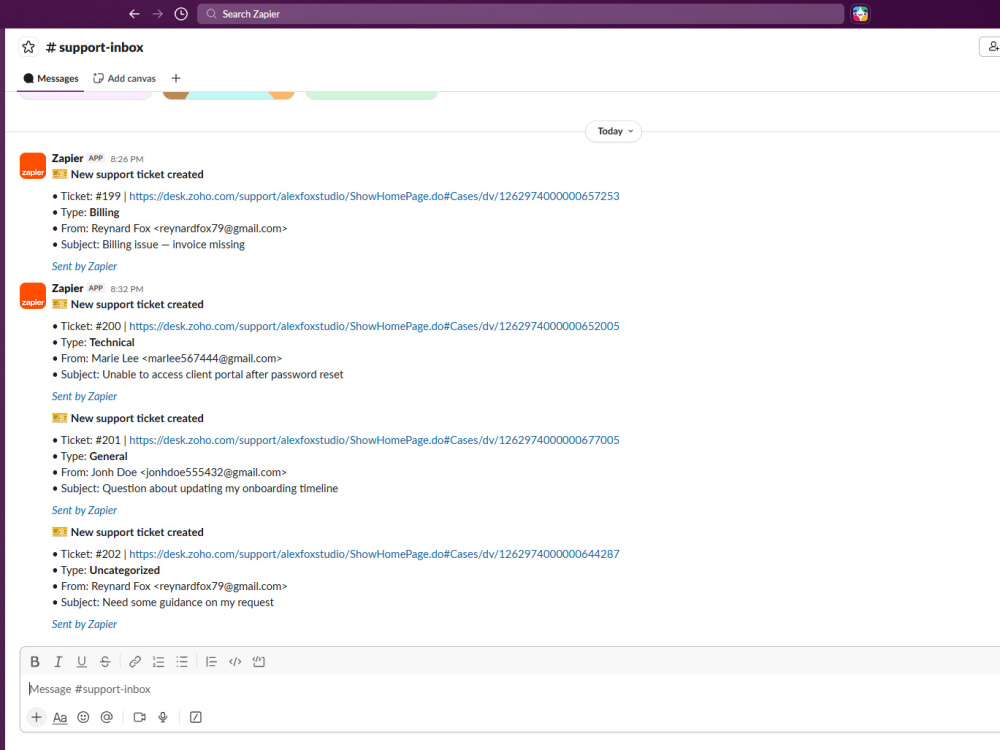Go forward with the right arrow
Screen dimensions: 1000x750
point(158,13)
